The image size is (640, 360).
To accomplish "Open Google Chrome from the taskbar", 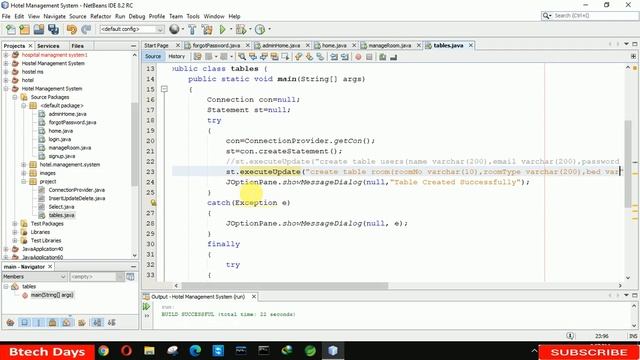I will coord(104,351).
